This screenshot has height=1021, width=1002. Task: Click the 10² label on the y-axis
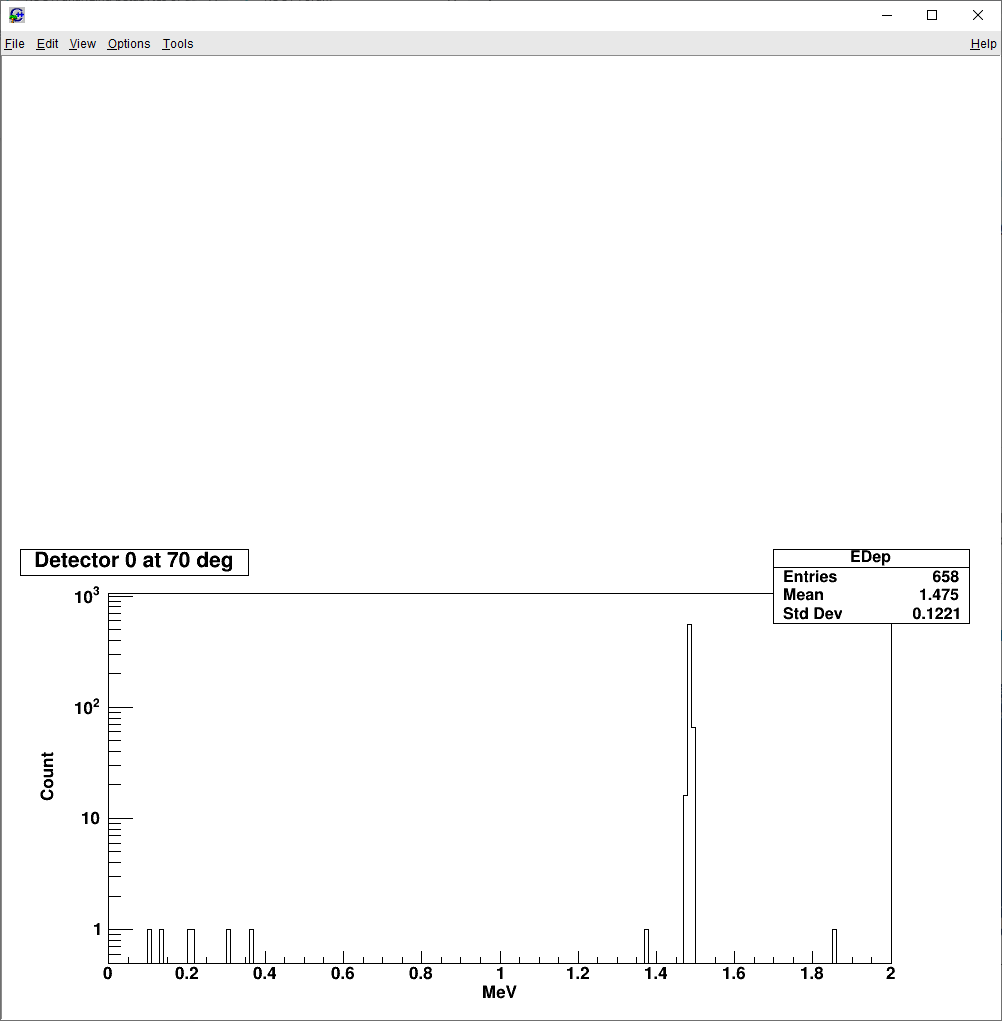pyautogui.click(x=89, y=708)
